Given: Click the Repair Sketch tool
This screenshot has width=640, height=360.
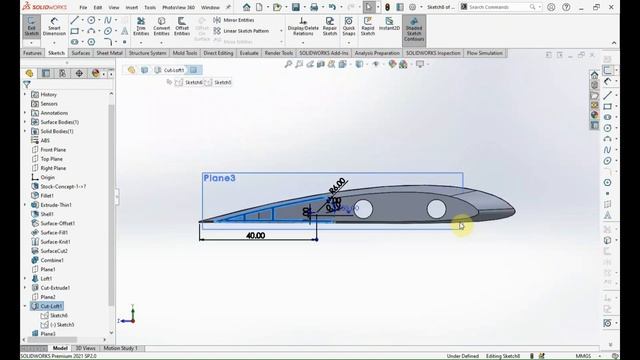Looking at the screenshot, I should coord(330,26).
